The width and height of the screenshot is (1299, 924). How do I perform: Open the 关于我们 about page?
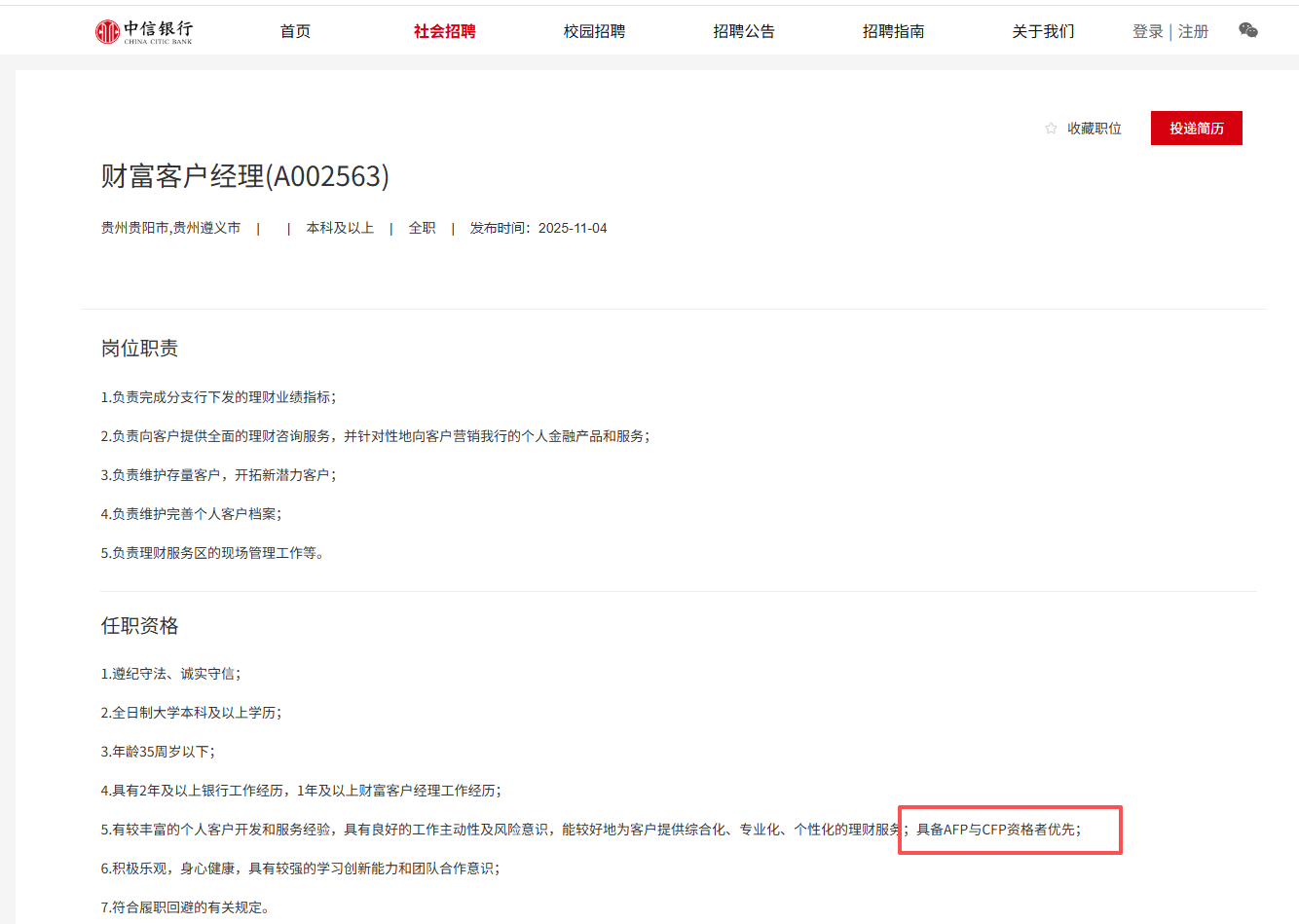click(x=1043, y=31)
